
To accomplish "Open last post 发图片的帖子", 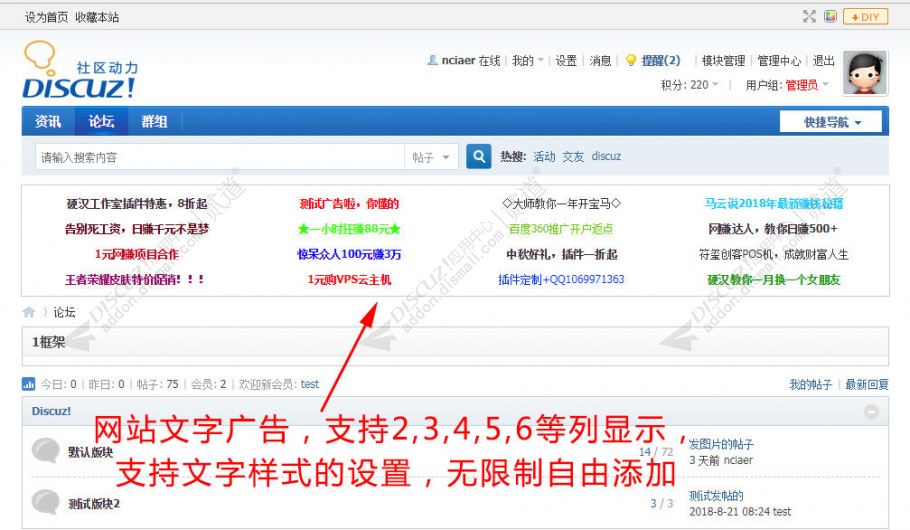I will [x=721, y=445].
